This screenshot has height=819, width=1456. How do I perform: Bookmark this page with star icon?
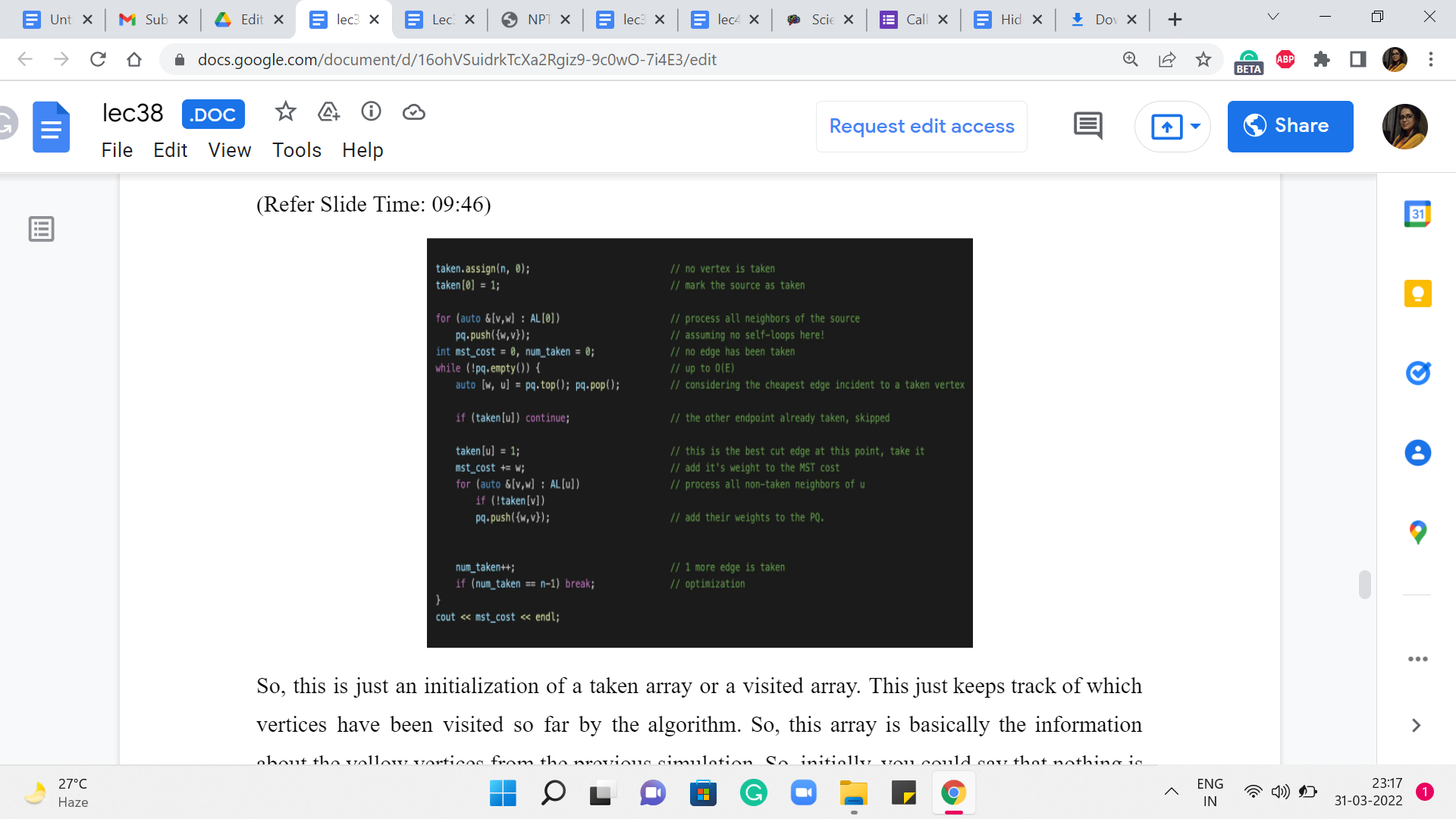1203,59
